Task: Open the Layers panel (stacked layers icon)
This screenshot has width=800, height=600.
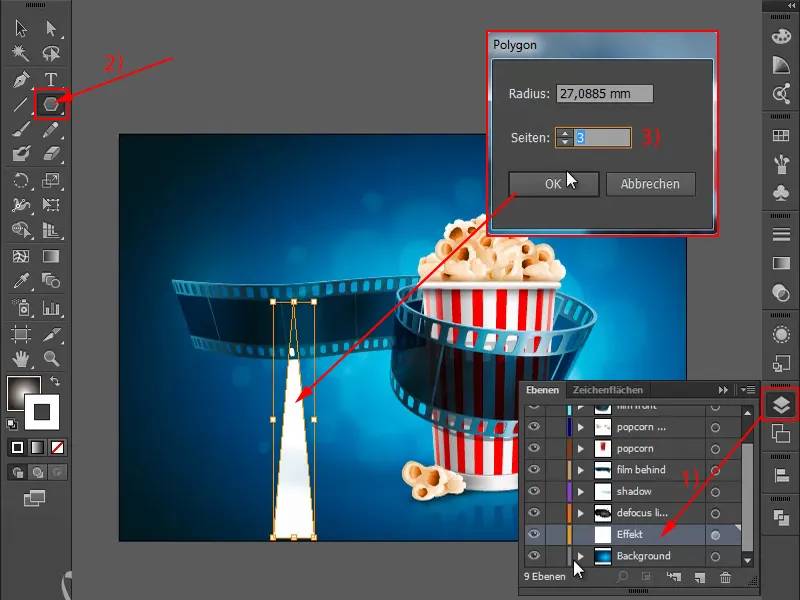Action: [781, 404]
